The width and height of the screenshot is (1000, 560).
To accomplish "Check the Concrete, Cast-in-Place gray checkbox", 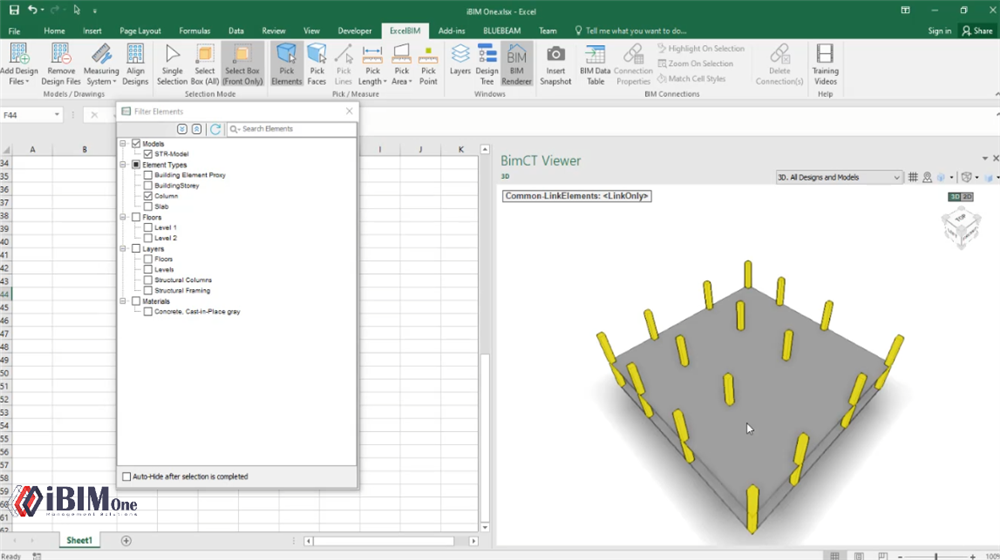I will 148,312.
